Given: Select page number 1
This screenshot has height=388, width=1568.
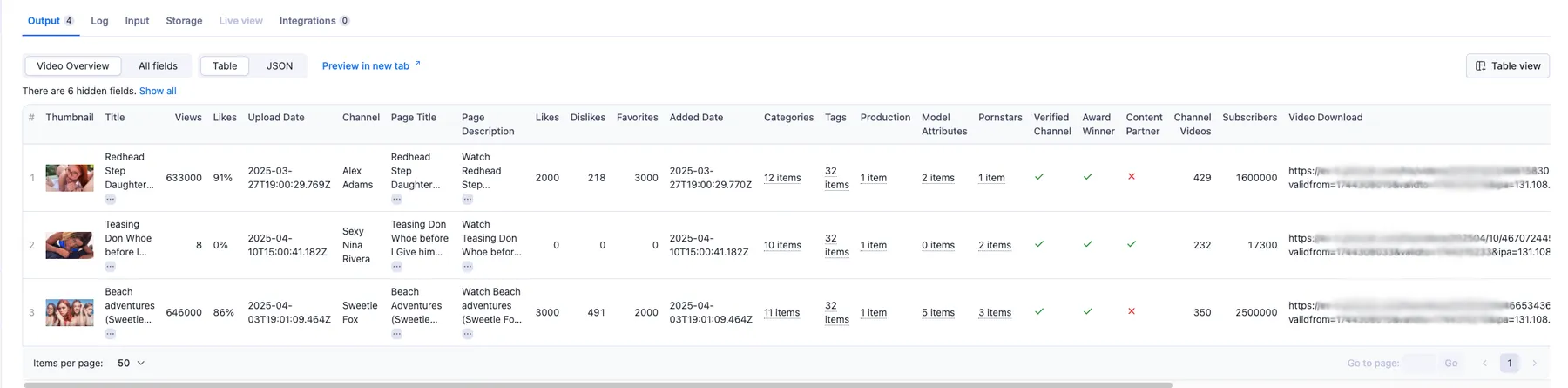Looking at the screenshot, I should pyautogui.click(x=1510, y=364).
